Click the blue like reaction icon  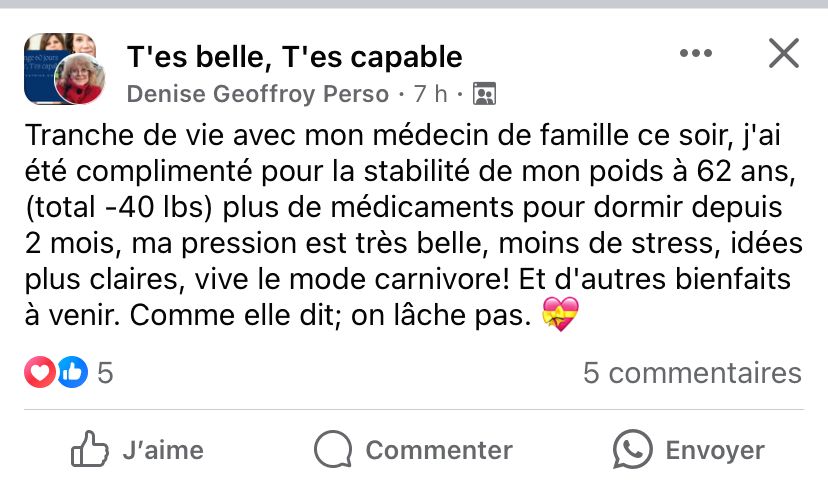(x=71, y=373)
